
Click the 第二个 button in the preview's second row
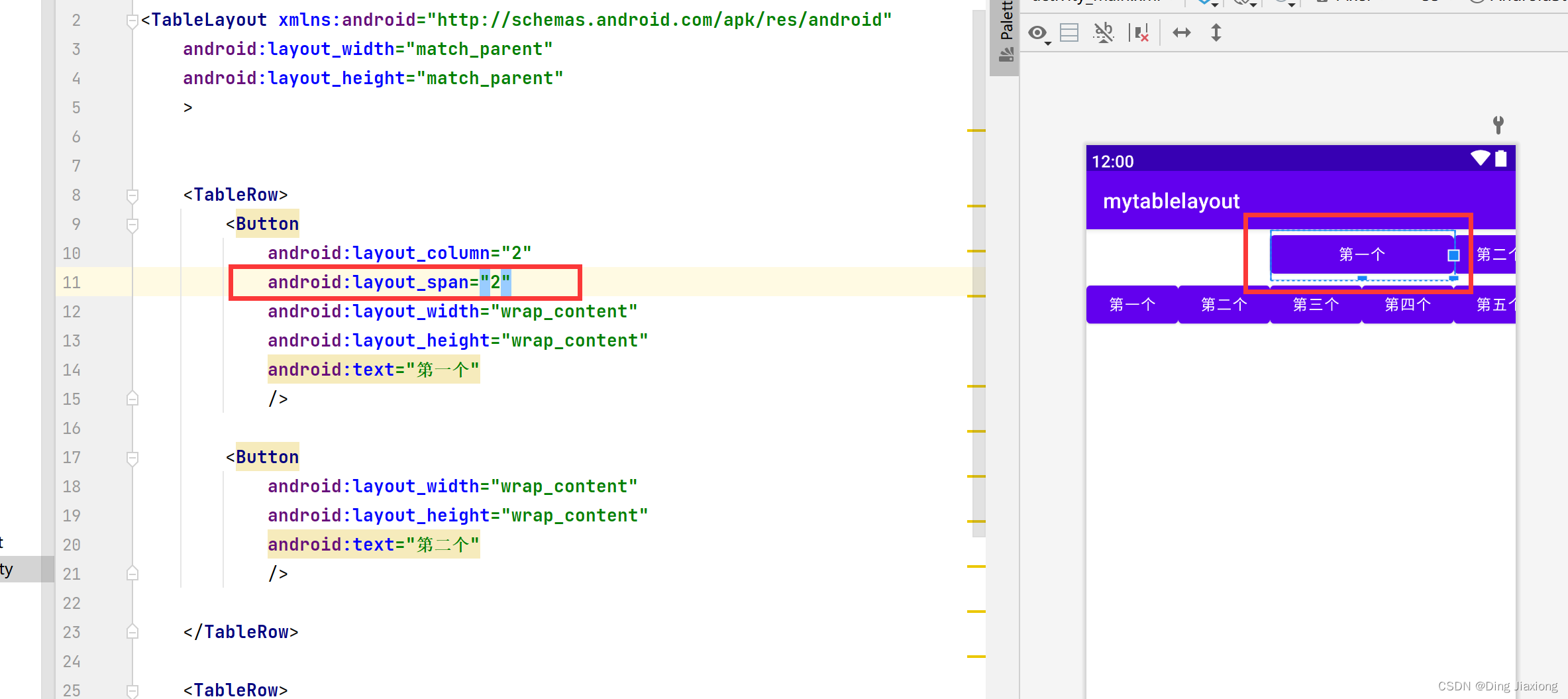[1224, 305]
